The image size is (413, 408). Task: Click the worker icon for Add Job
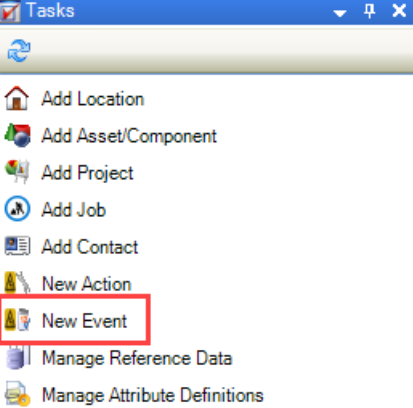click(17, 209)
